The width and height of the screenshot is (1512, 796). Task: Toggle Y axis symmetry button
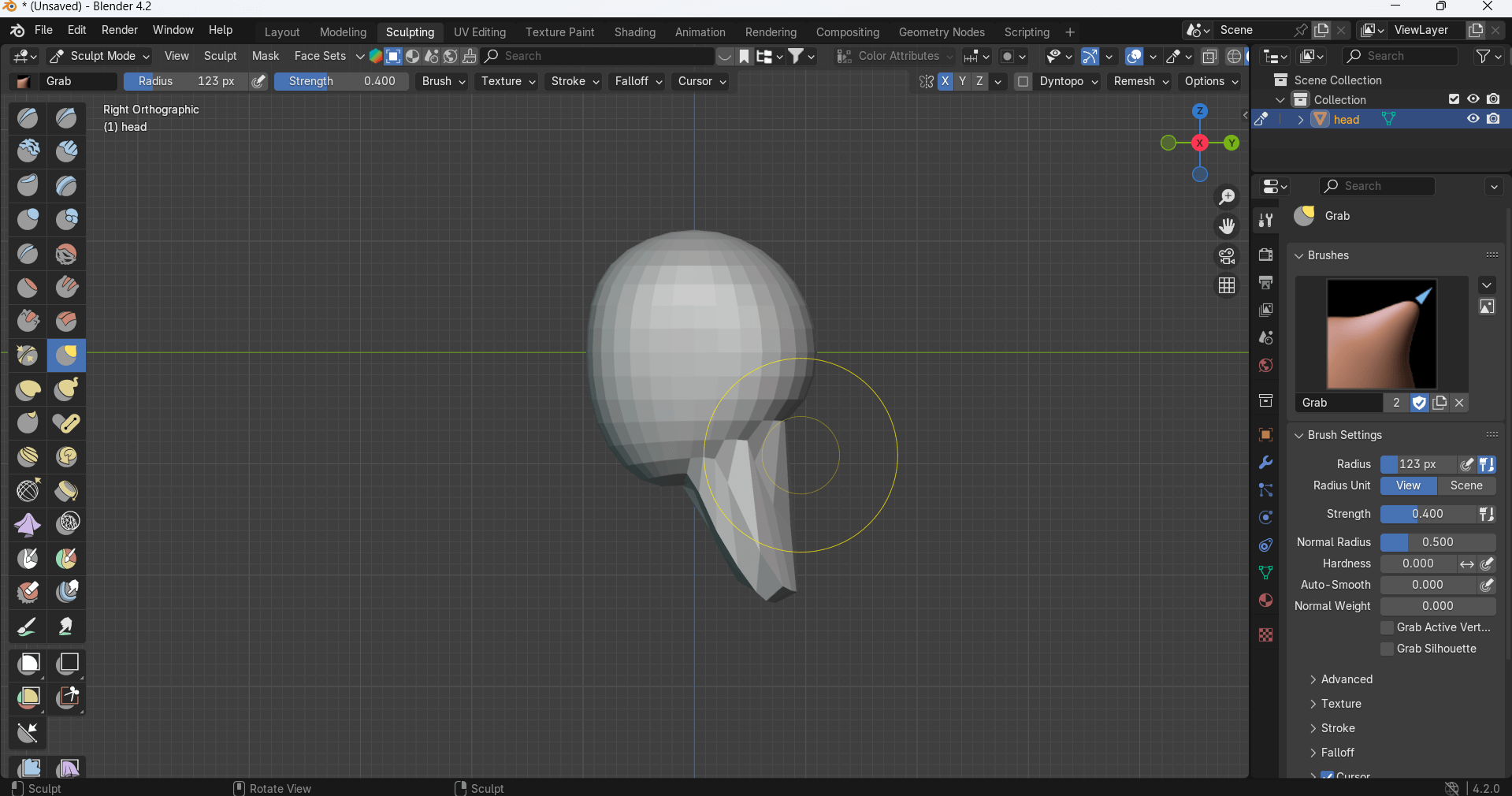[x=962, y=81]
